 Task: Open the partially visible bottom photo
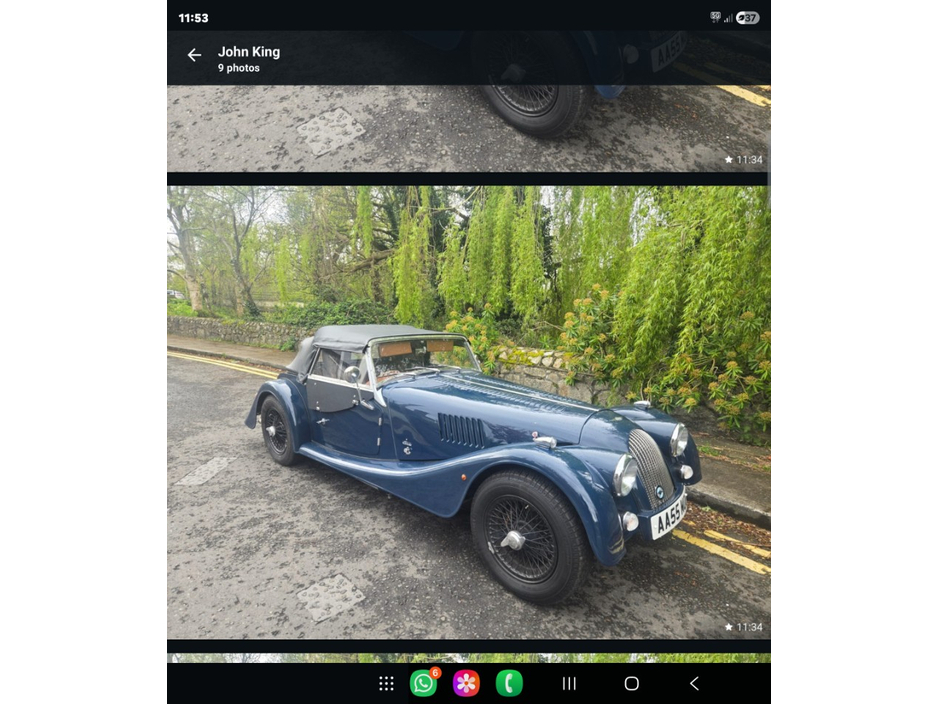tap(468, 658)
